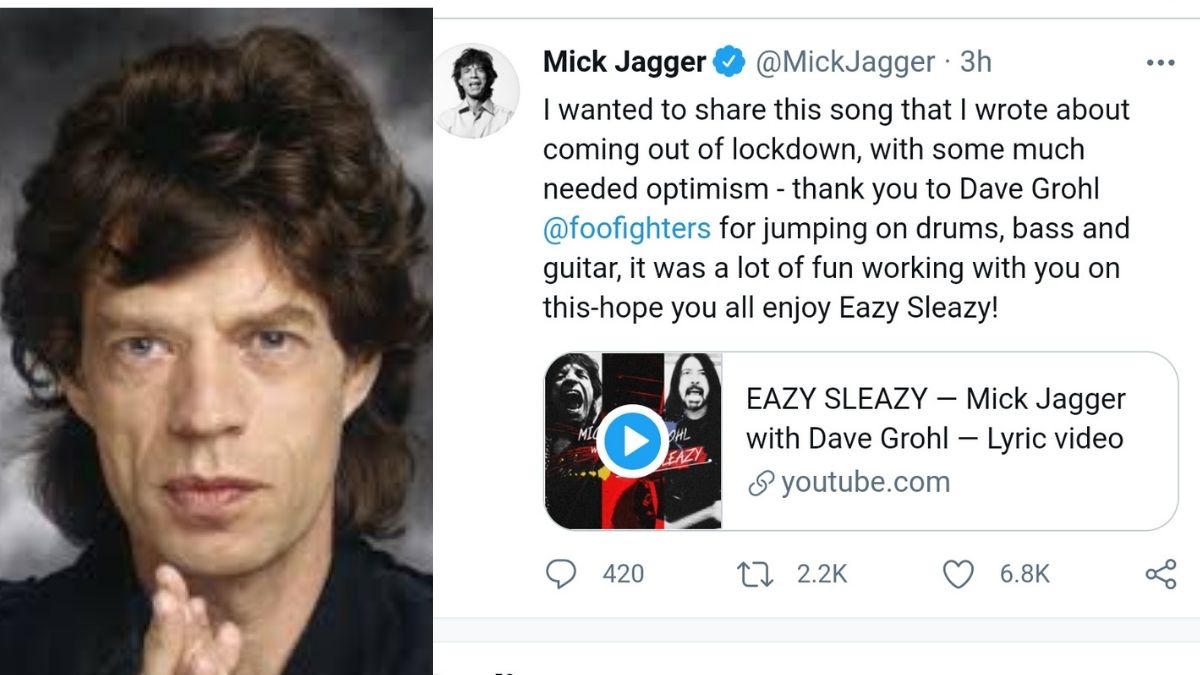This screenshot has height=675, width=1200.
Task: Open the youtube.com link in the card
Action: pyautogui.click(x=865, y=482)
